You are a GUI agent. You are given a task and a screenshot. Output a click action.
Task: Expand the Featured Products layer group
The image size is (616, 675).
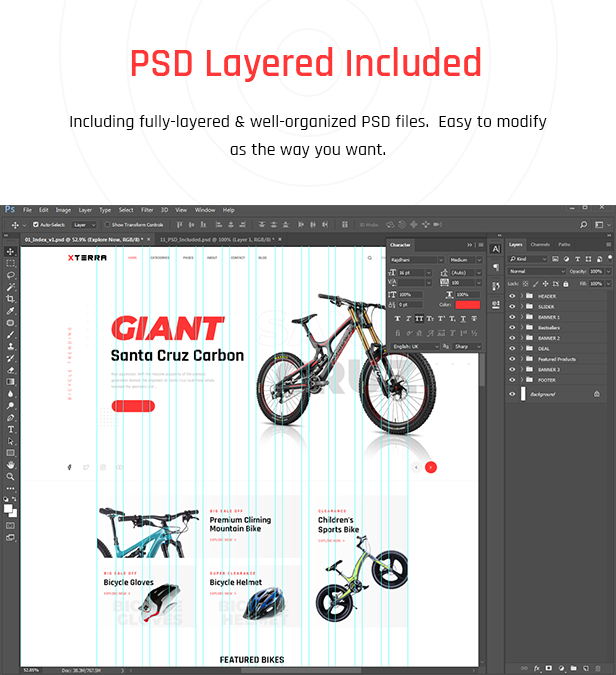point(522,359)
